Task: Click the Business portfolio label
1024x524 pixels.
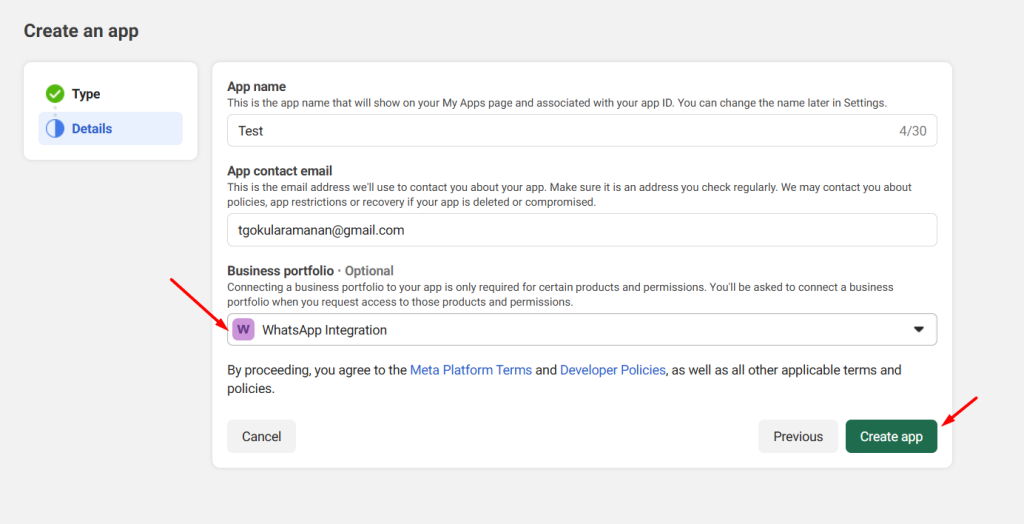Action: 279,271
